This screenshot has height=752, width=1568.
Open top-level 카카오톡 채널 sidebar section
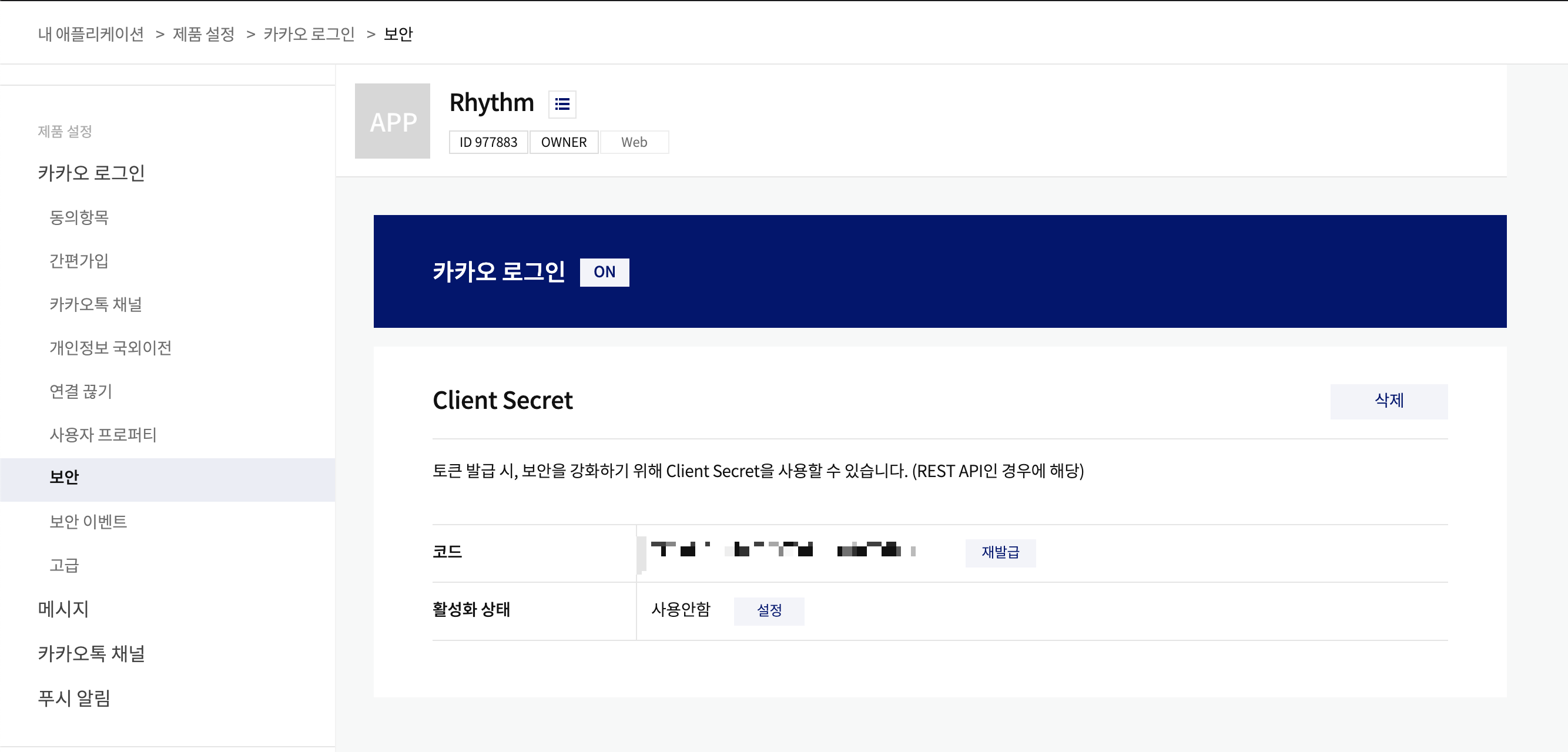click(91, 653)
